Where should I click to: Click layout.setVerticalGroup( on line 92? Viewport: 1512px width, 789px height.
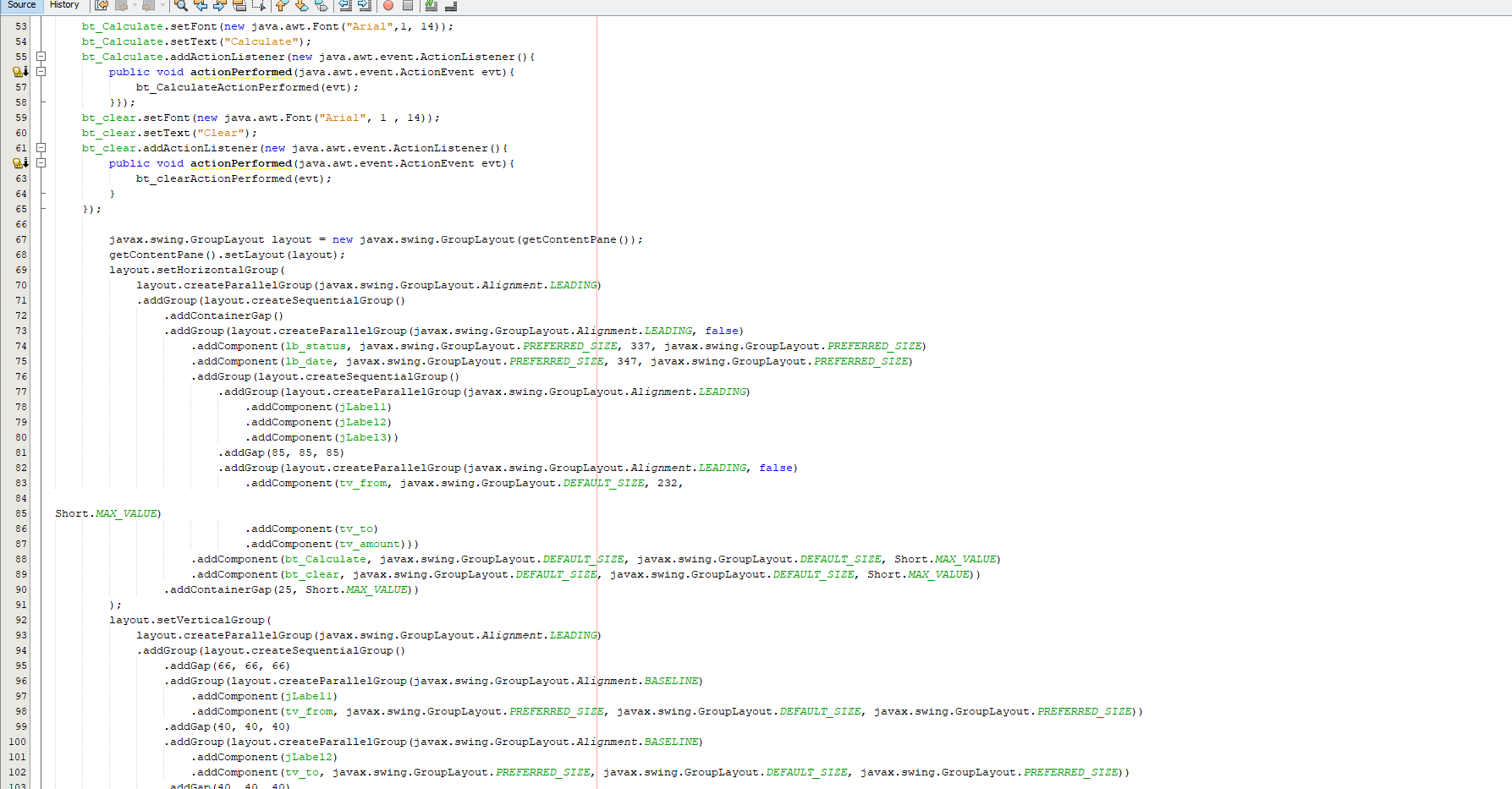(x=190, y=620)
